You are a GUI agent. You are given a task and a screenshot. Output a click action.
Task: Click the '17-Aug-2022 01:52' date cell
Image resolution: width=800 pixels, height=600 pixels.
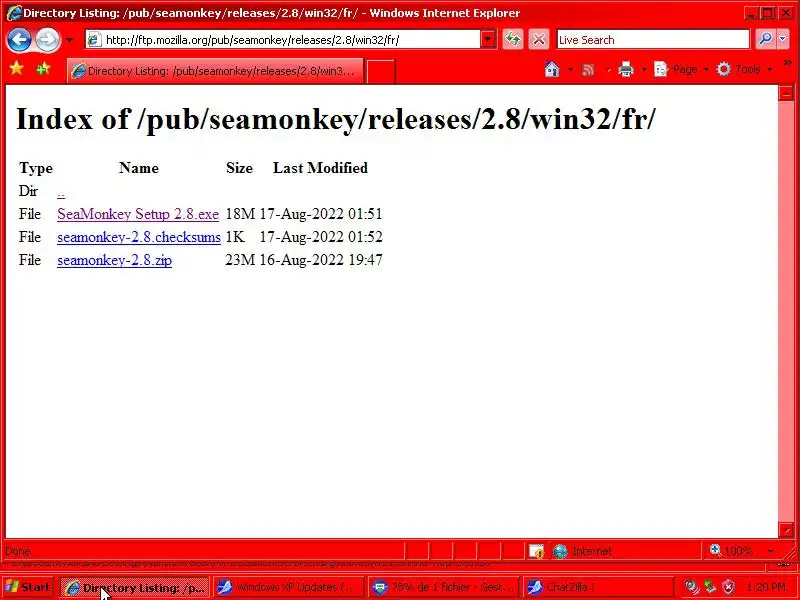321,237
